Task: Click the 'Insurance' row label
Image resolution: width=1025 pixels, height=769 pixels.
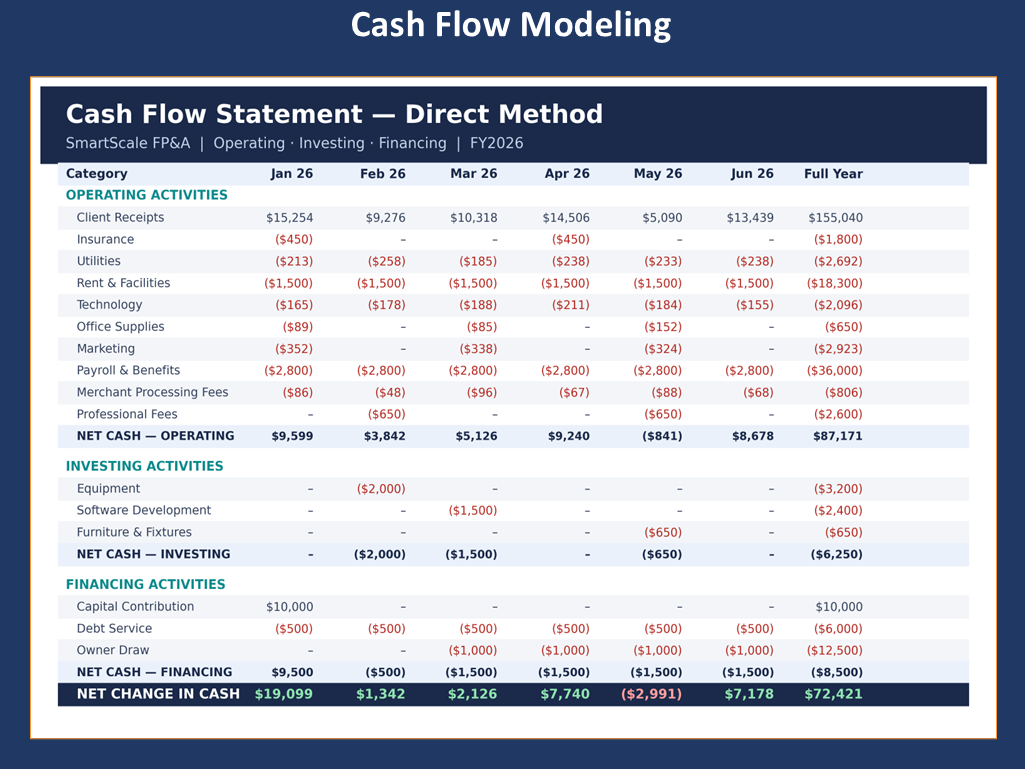Action: click(x=105, y=239)
